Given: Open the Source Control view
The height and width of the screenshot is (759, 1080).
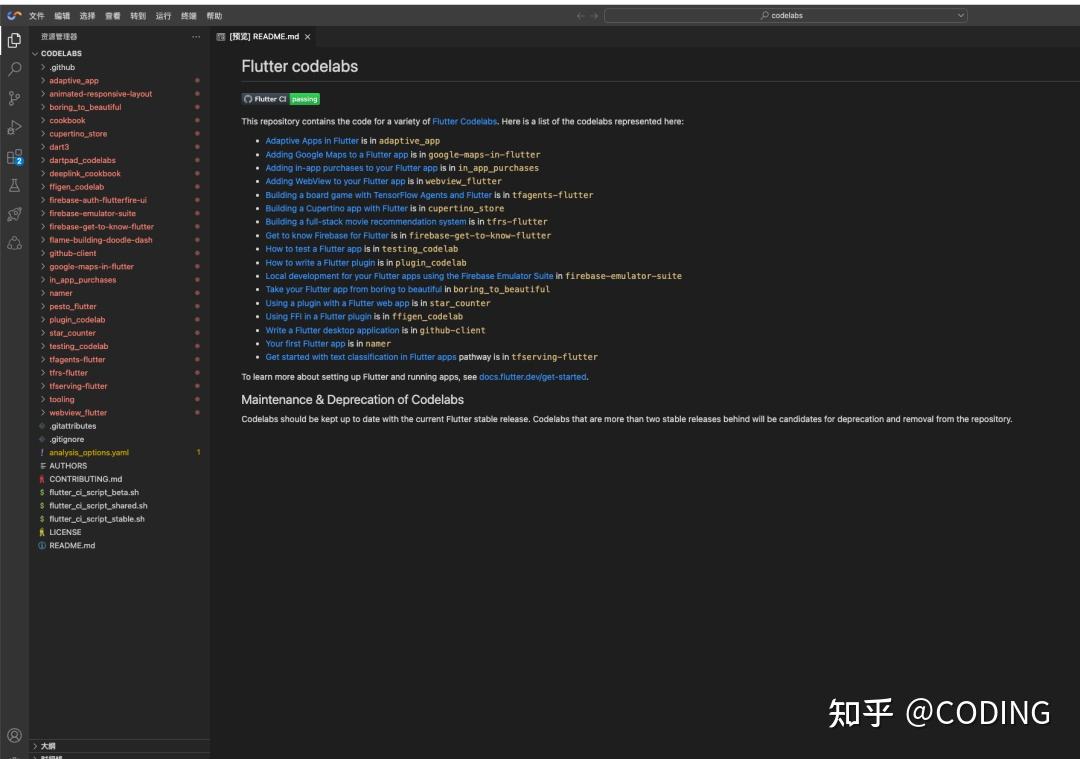Looking at the screenshot, I should pyautogui.click(x=14, y=98).
